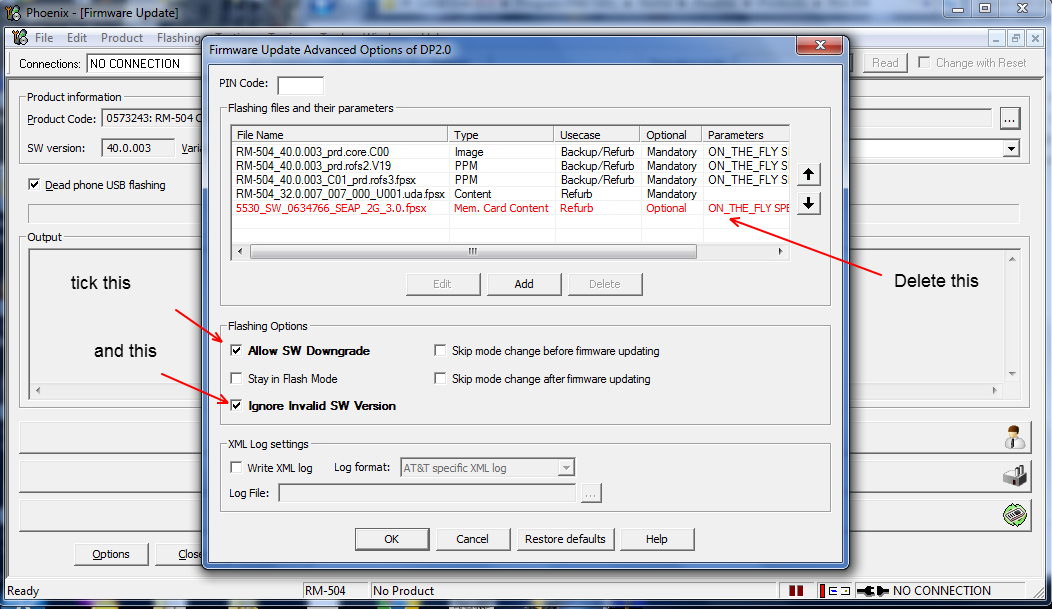
Task: Move selected file down with arrow button
Action: tap(808, 203)
